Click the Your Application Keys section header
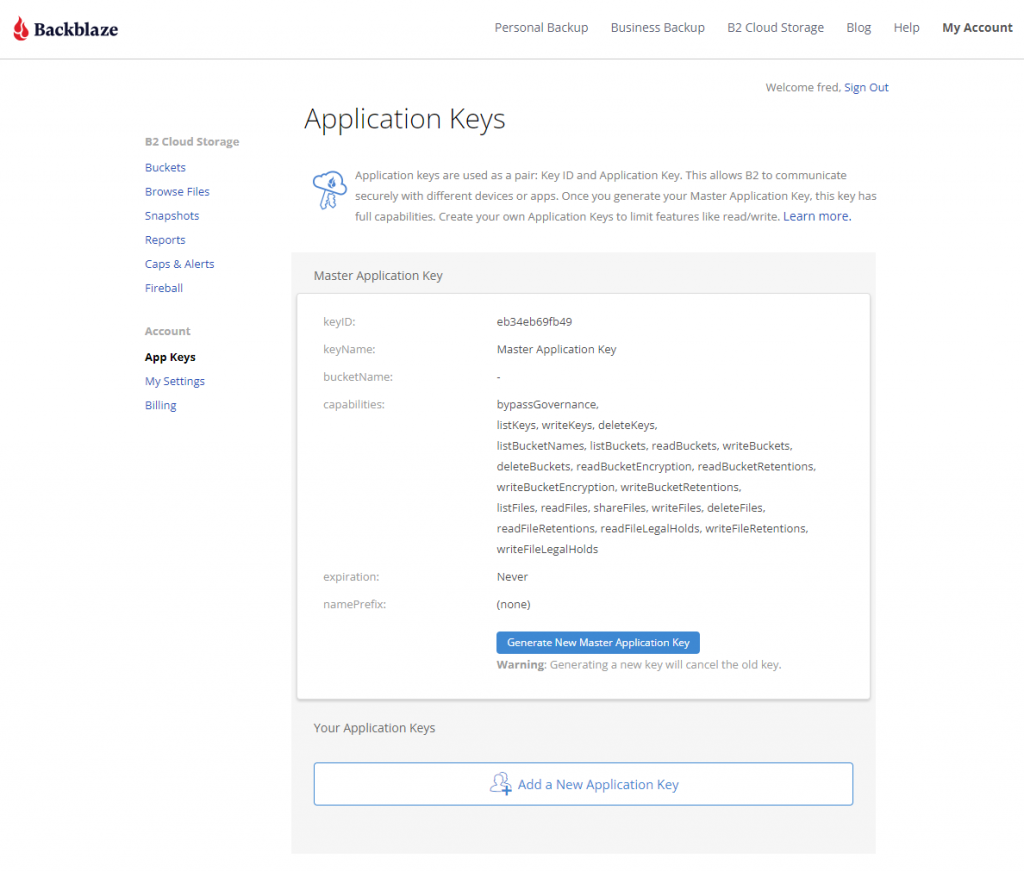 (374, 728)
